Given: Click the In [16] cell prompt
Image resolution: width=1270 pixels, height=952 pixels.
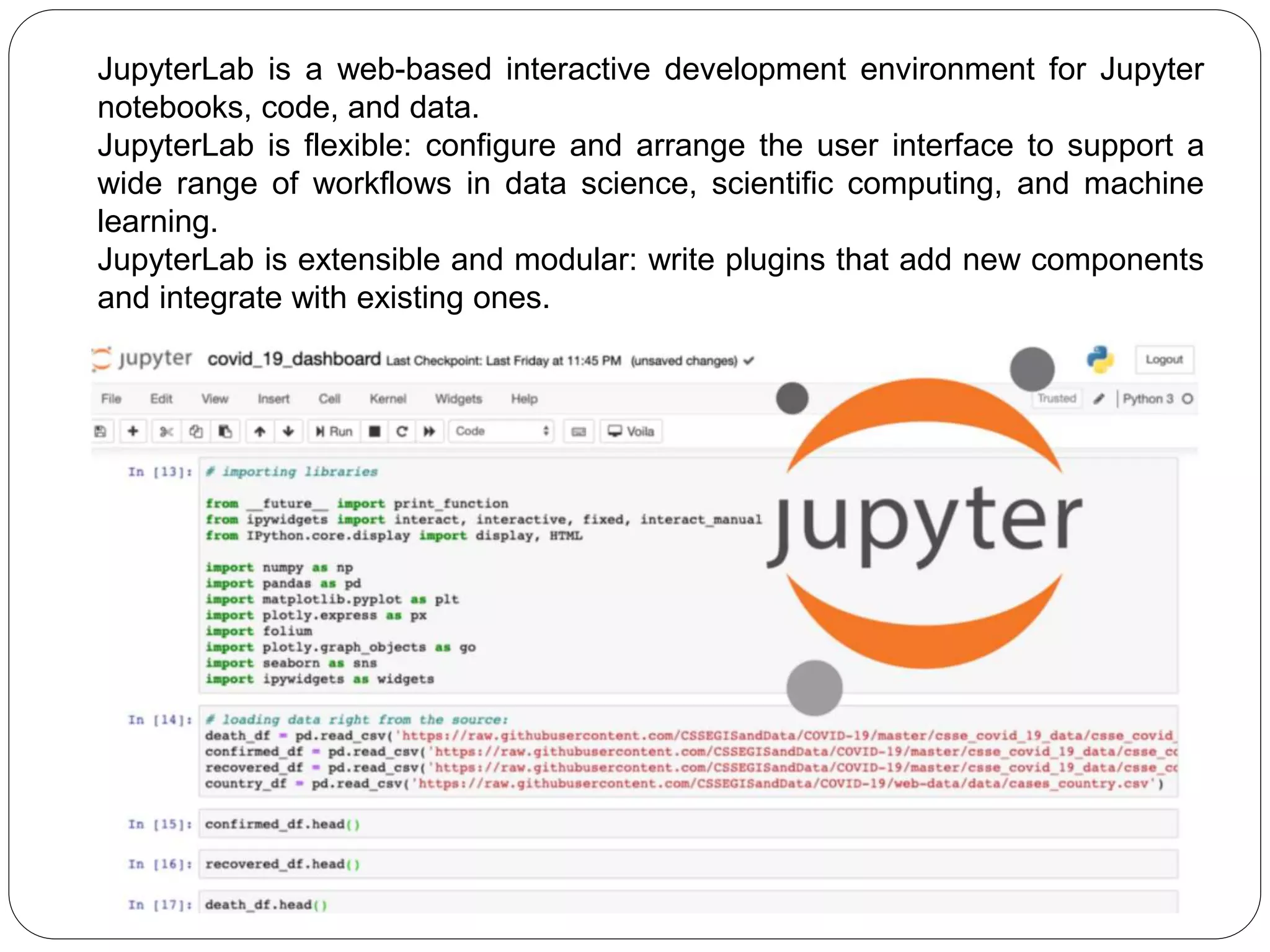Looking at the screenshot, I should (x=161, y=864).
